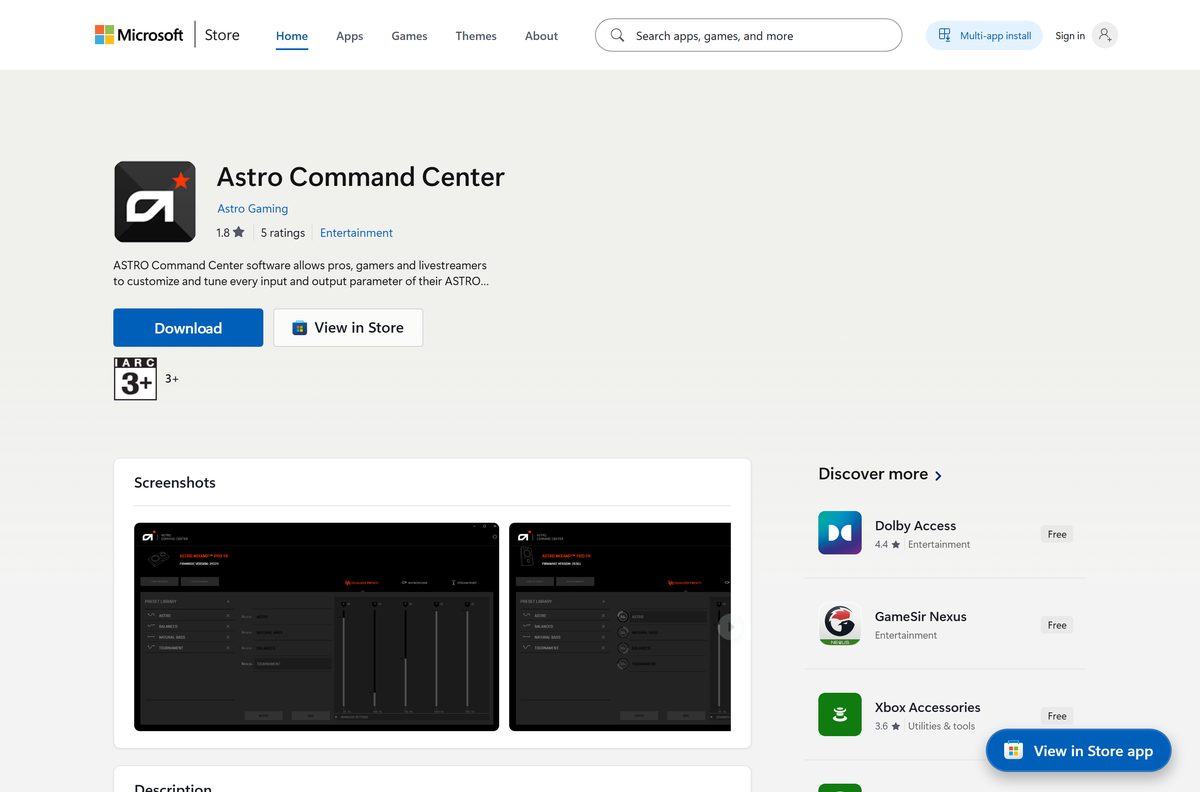1200x792 pixels.
Task: View the 5 ratings text
Action: (x=283, y=232)
